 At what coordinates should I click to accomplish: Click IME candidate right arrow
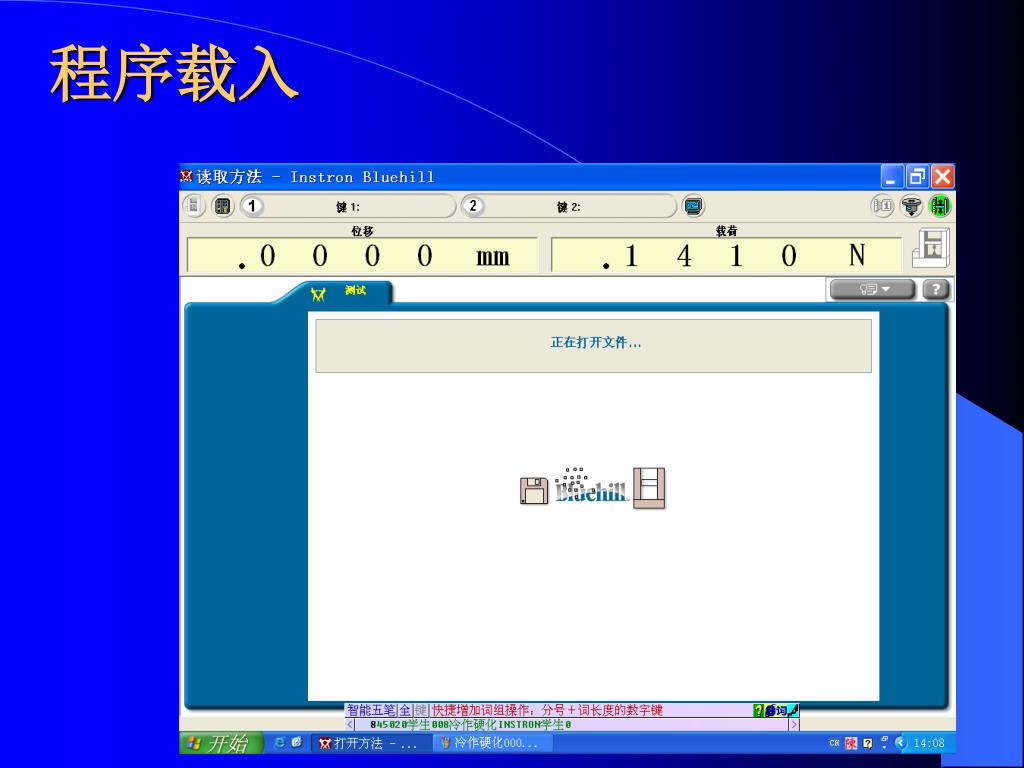794,724
